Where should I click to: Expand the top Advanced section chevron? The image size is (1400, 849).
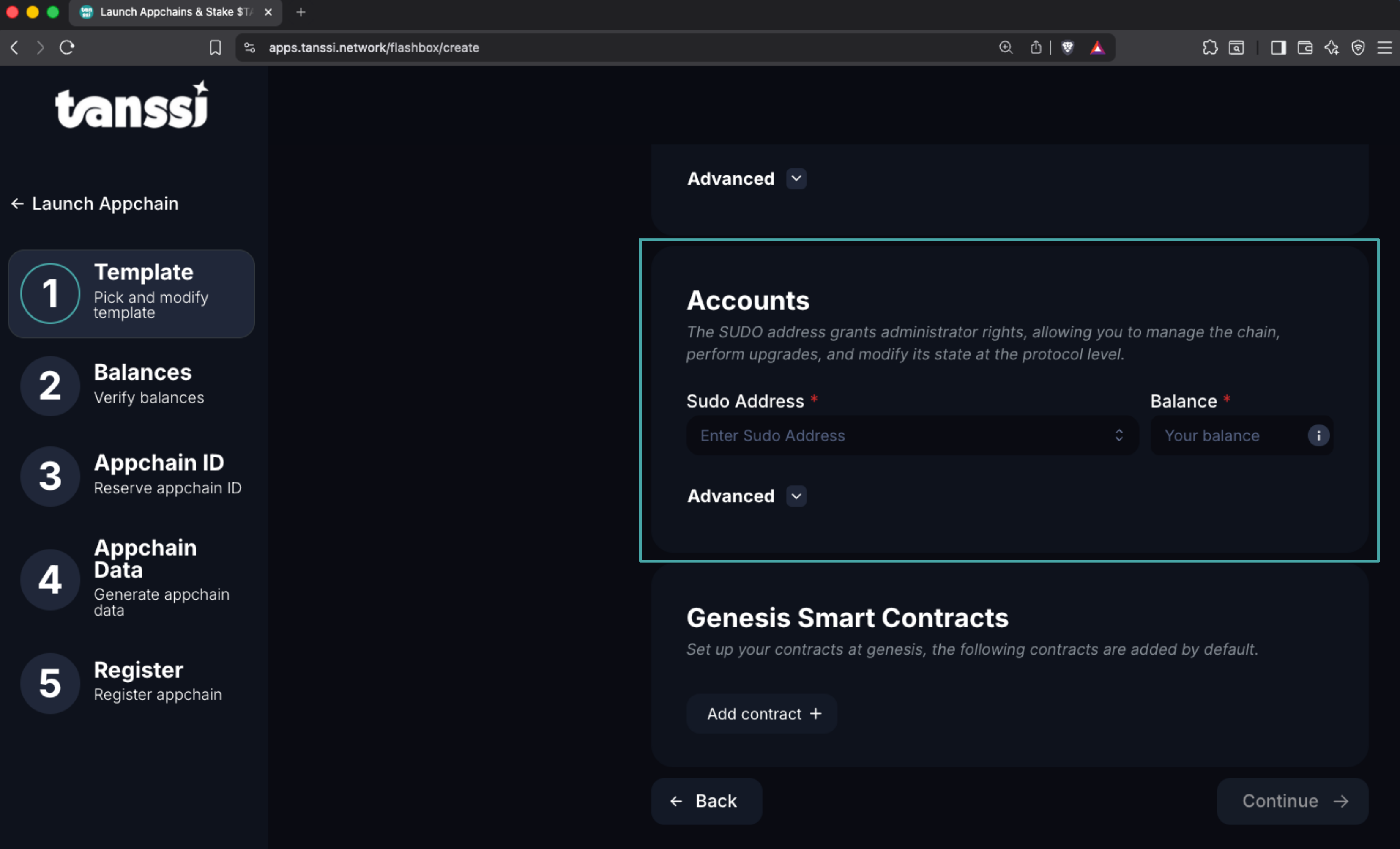coord(796,179)
